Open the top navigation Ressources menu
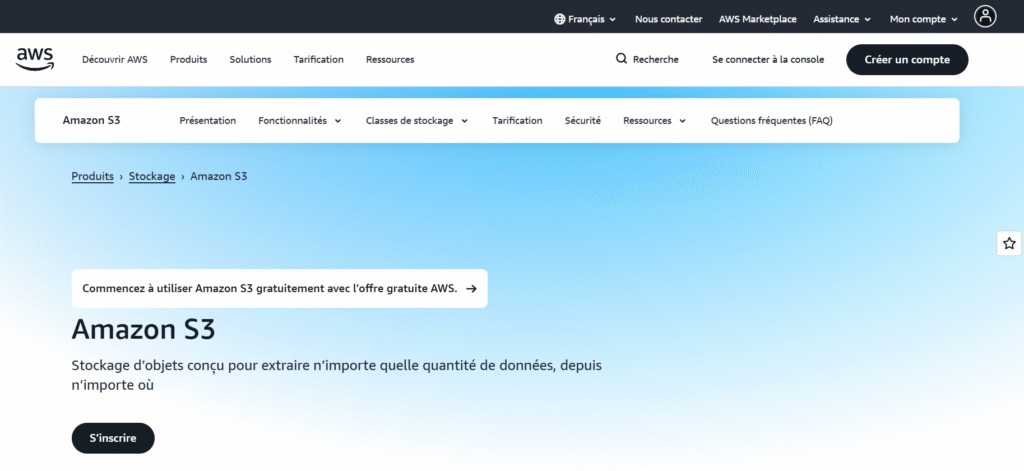The width and height of the screenshot is (1024, 471). (x=390, y=59)
